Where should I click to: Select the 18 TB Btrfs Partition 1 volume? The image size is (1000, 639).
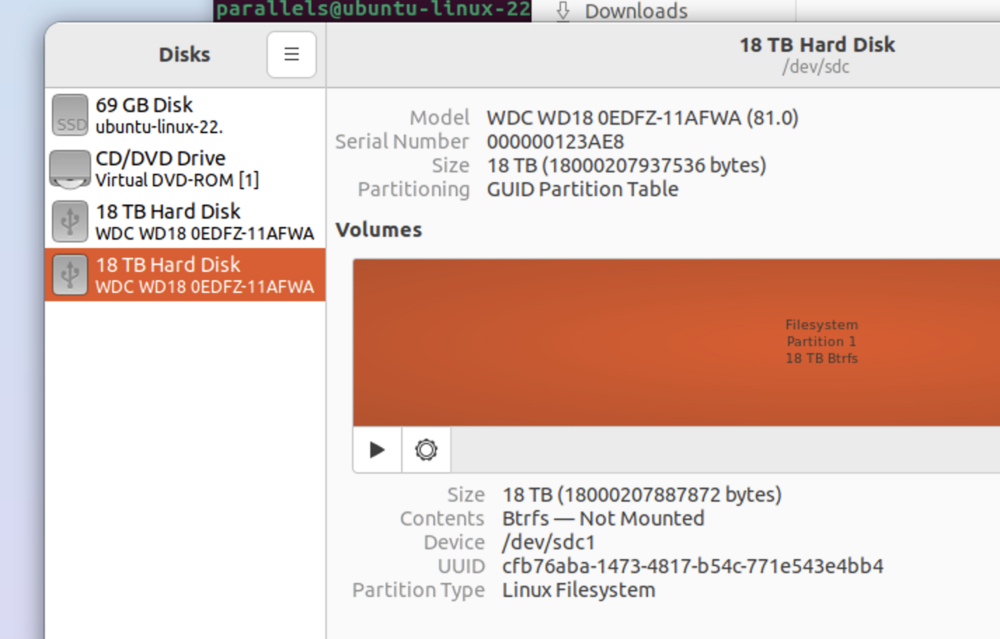click(x=676, y=342)
